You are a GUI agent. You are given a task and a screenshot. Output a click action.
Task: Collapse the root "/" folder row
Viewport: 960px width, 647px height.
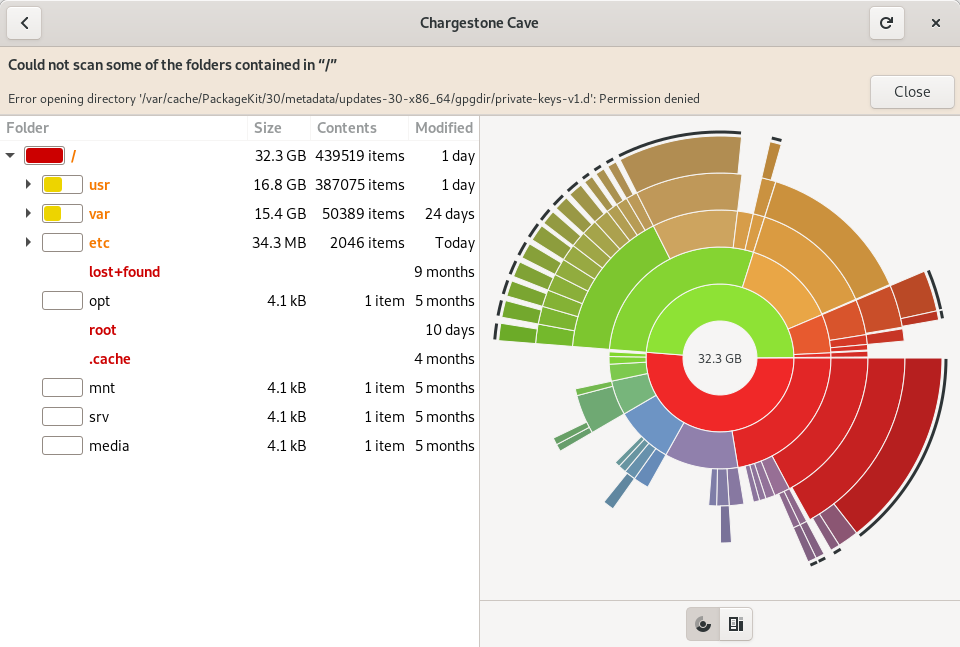pyautogui.click(x=10, y=155)
